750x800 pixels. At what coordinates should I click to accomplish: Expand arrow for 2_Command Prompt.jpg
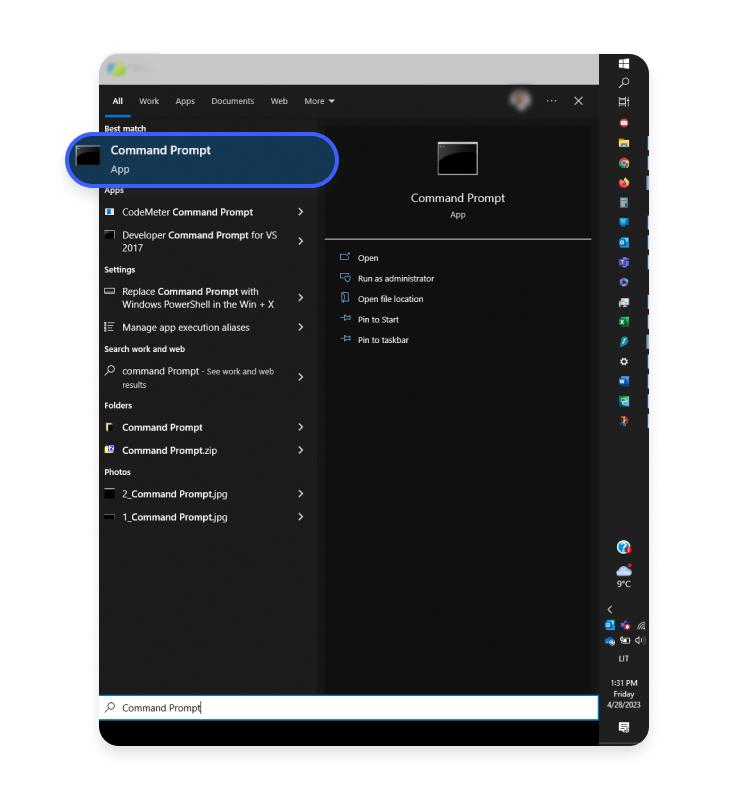tap(301, 494)
